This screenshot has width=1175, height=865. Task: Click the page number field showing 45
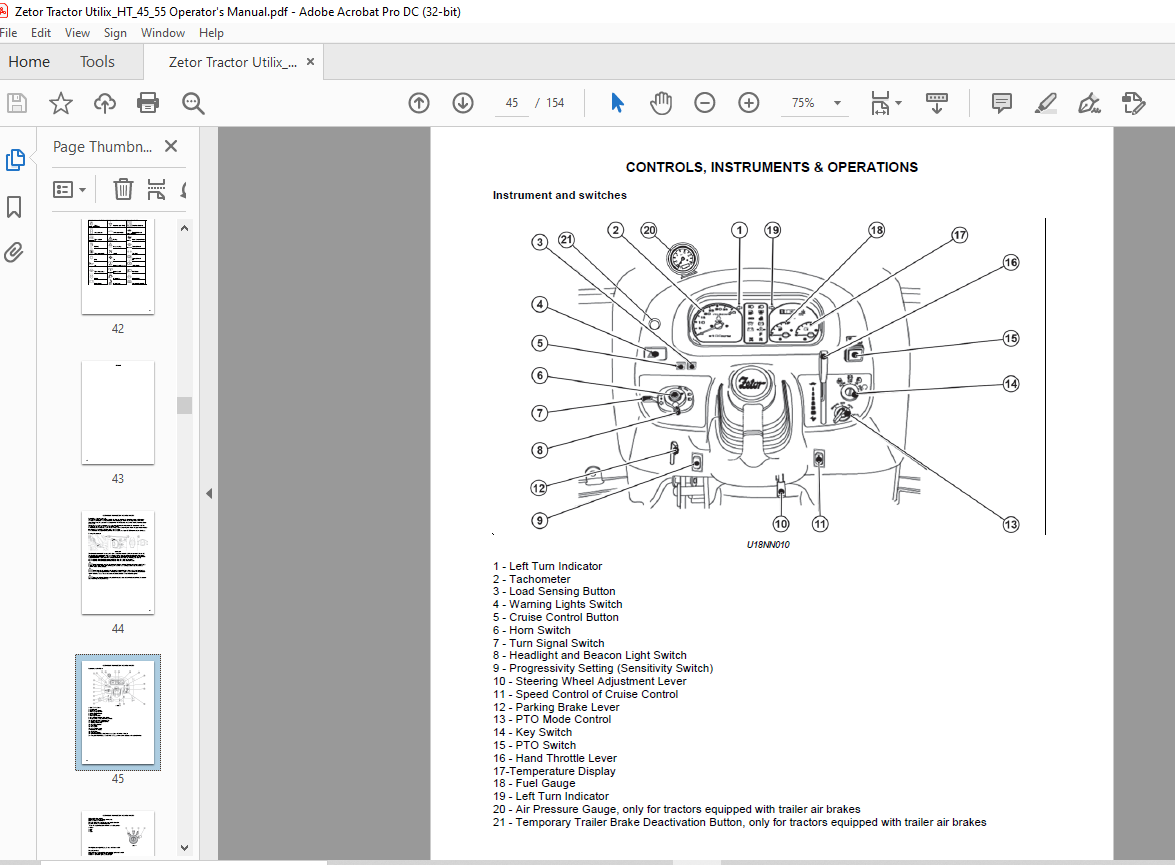click(x=512, y=103)
